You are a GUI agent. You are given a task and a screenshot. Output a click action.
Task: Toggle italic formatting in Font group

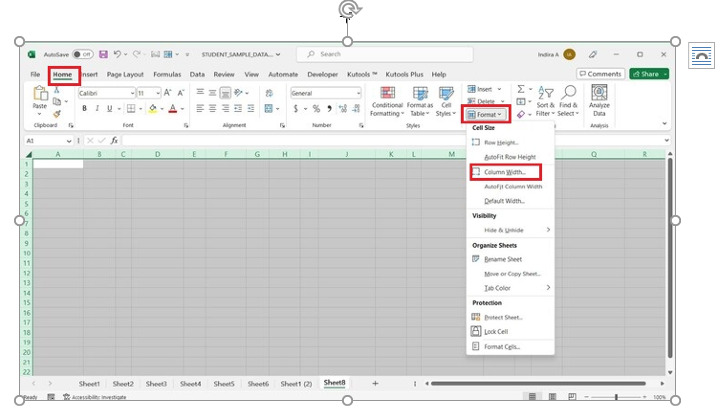(96, 108)
